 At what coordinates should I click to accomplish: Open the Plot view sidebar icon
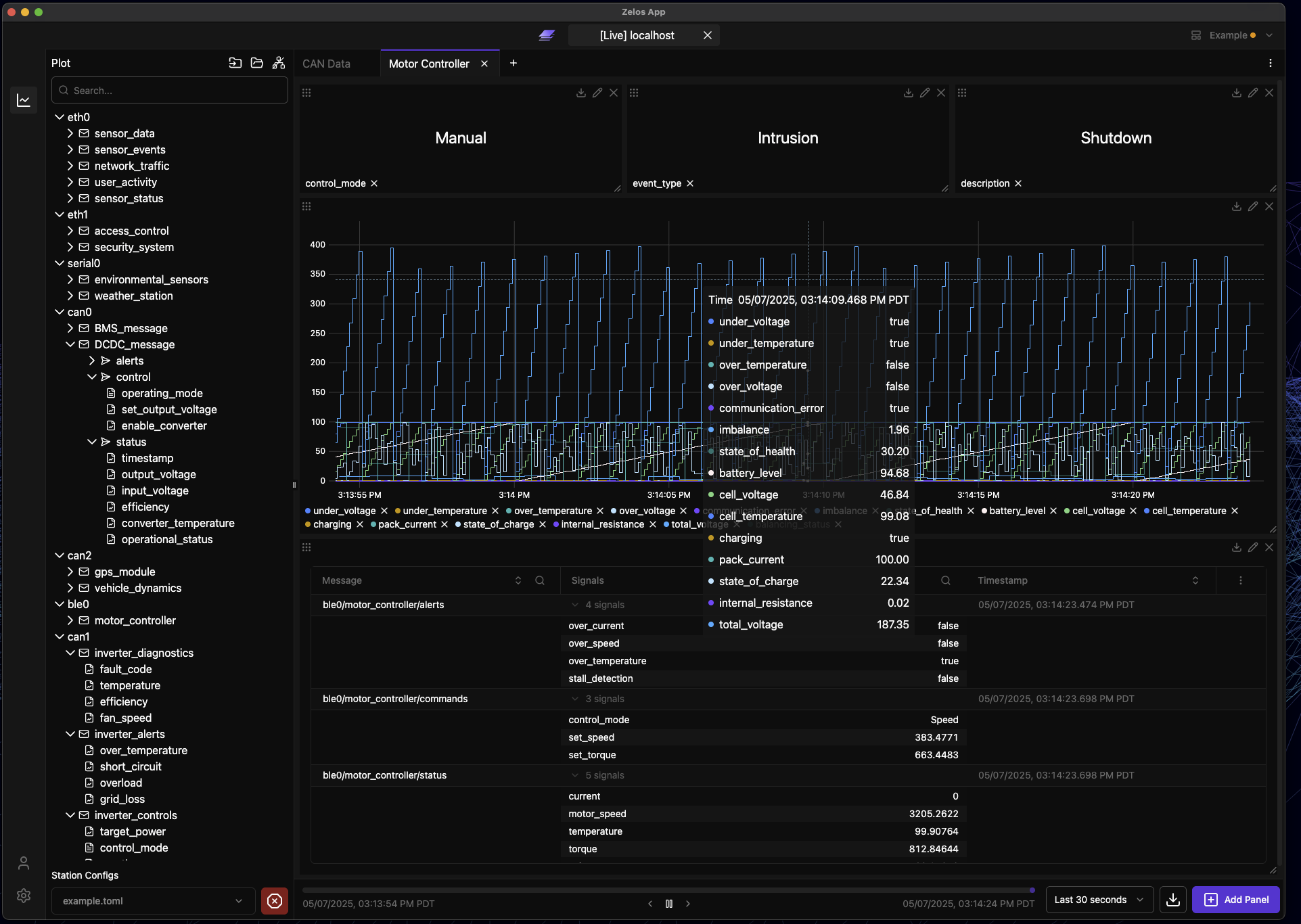(x=24, y=100)
